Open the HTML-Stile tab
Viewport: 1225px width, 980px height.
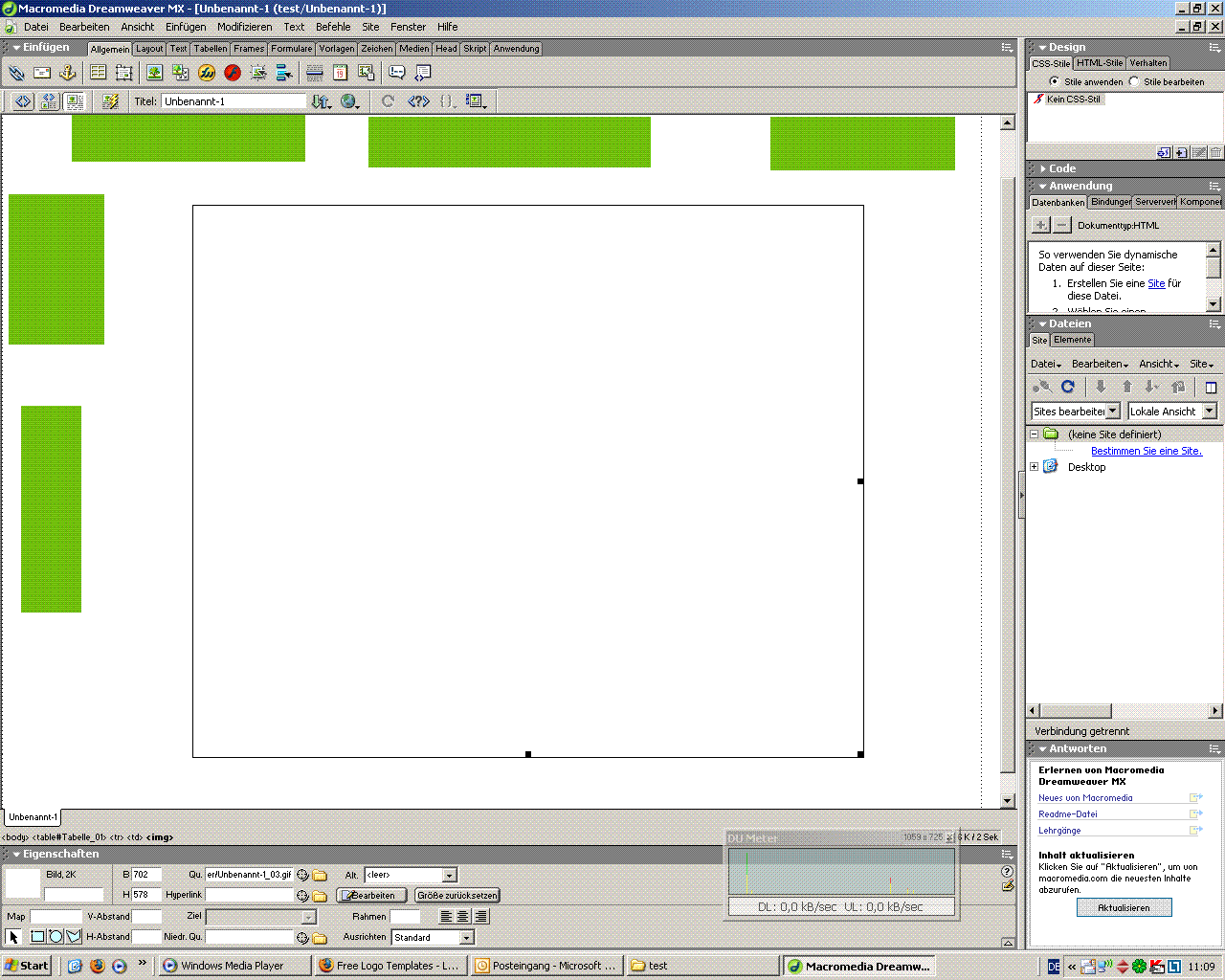point(1100,63)
